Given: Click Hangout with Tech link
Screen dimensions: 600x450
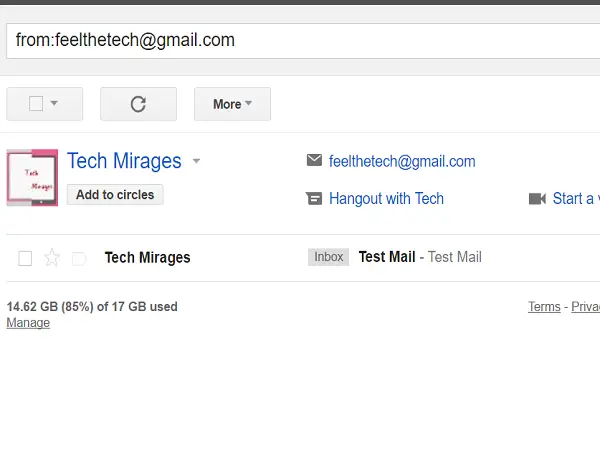Looking at the screenshot, I should 386,199.
